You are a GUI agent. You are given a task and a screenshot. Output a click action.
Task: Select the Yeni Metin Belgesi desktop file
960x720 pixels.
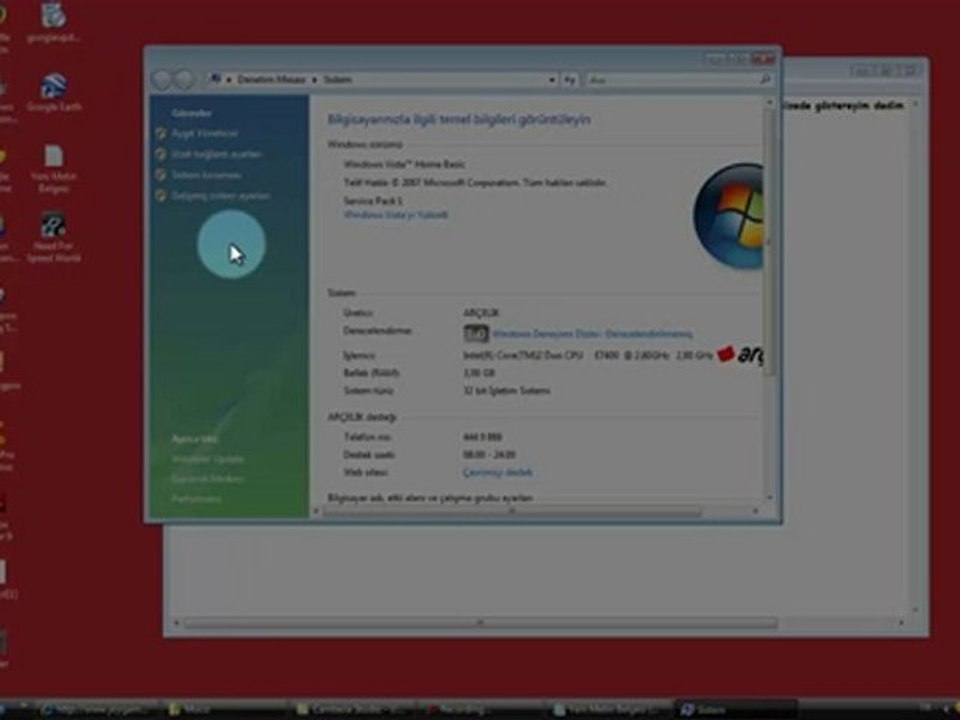coord(54,168)
